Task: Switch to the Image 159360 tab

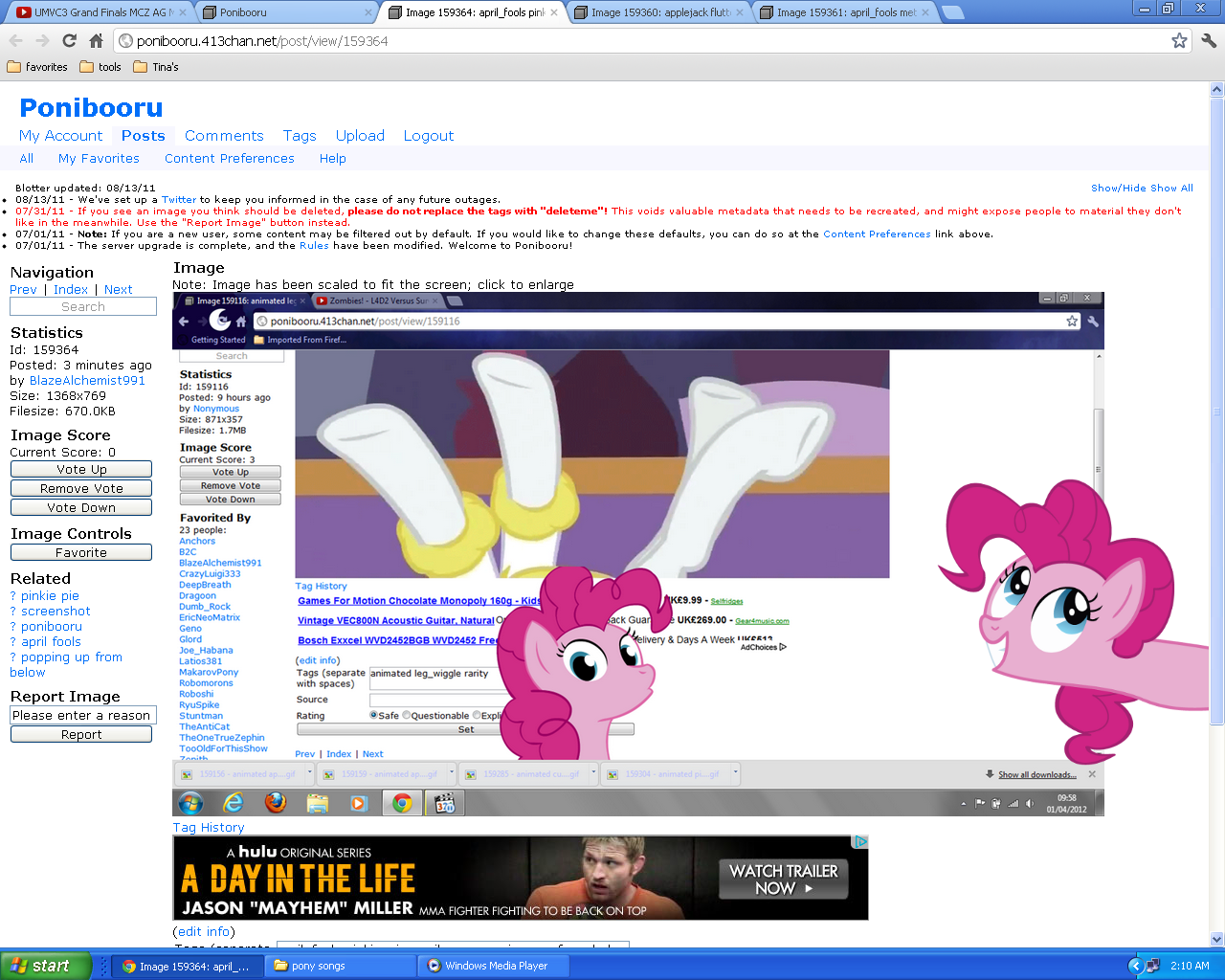Action: 657,12
